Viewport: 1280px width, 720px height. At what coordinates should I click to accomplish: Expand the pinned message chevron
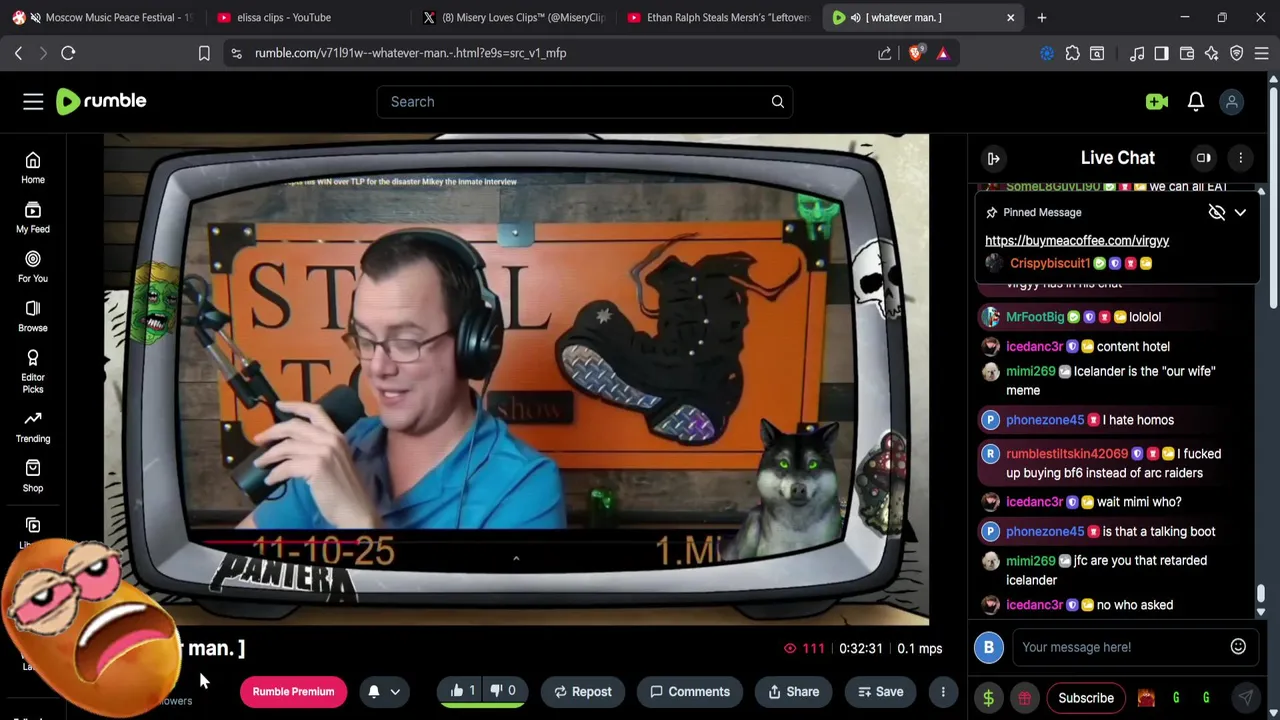[1240, 212]
